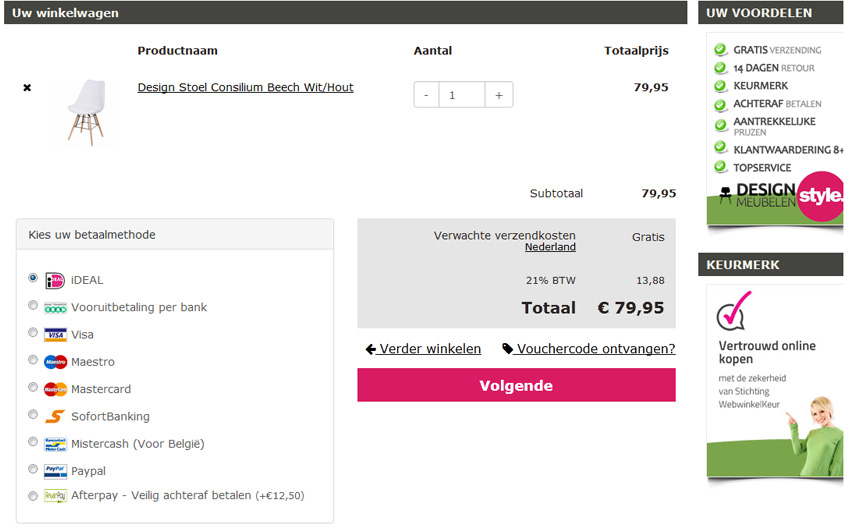
Task: Click the Maestro logo icon
Action: tap(55, 362)
